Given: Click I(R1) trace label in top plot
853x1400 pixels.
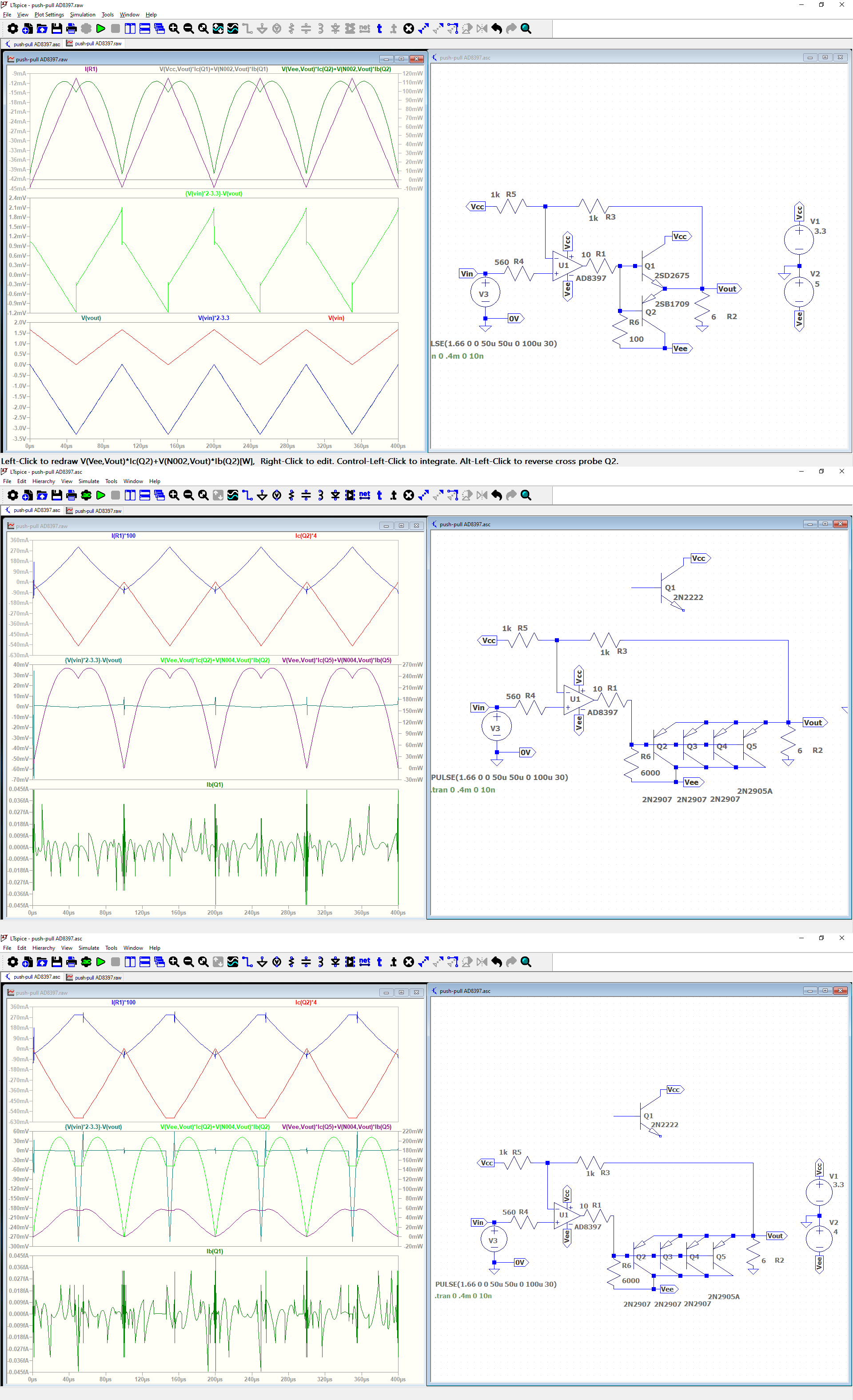Looking at the screenshot, I should (x=91, y=69).
